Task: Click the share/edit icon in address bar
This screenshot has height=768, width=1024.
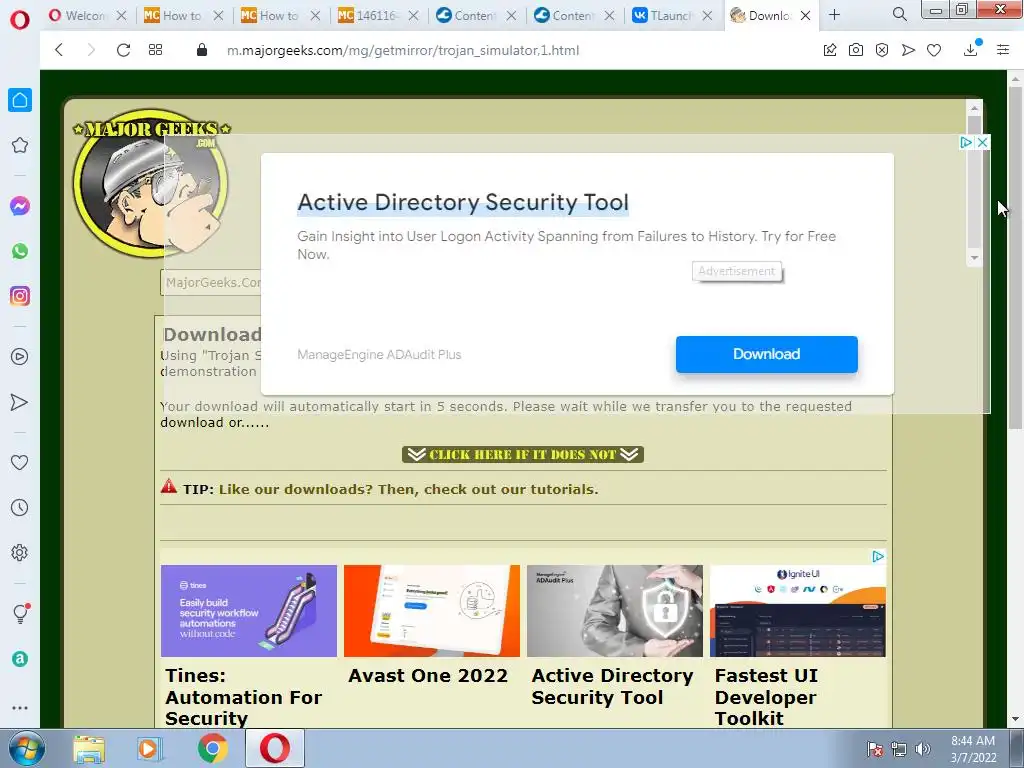Action: pyautogui.click(x=830, y=50)
